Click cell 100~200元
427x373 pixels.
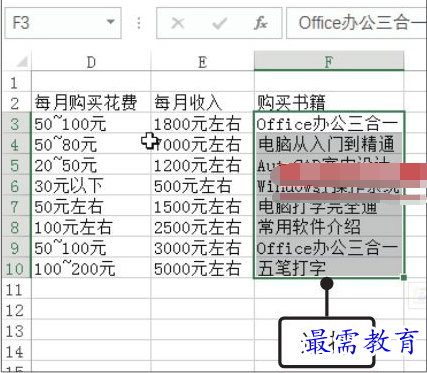click(91, 268)
